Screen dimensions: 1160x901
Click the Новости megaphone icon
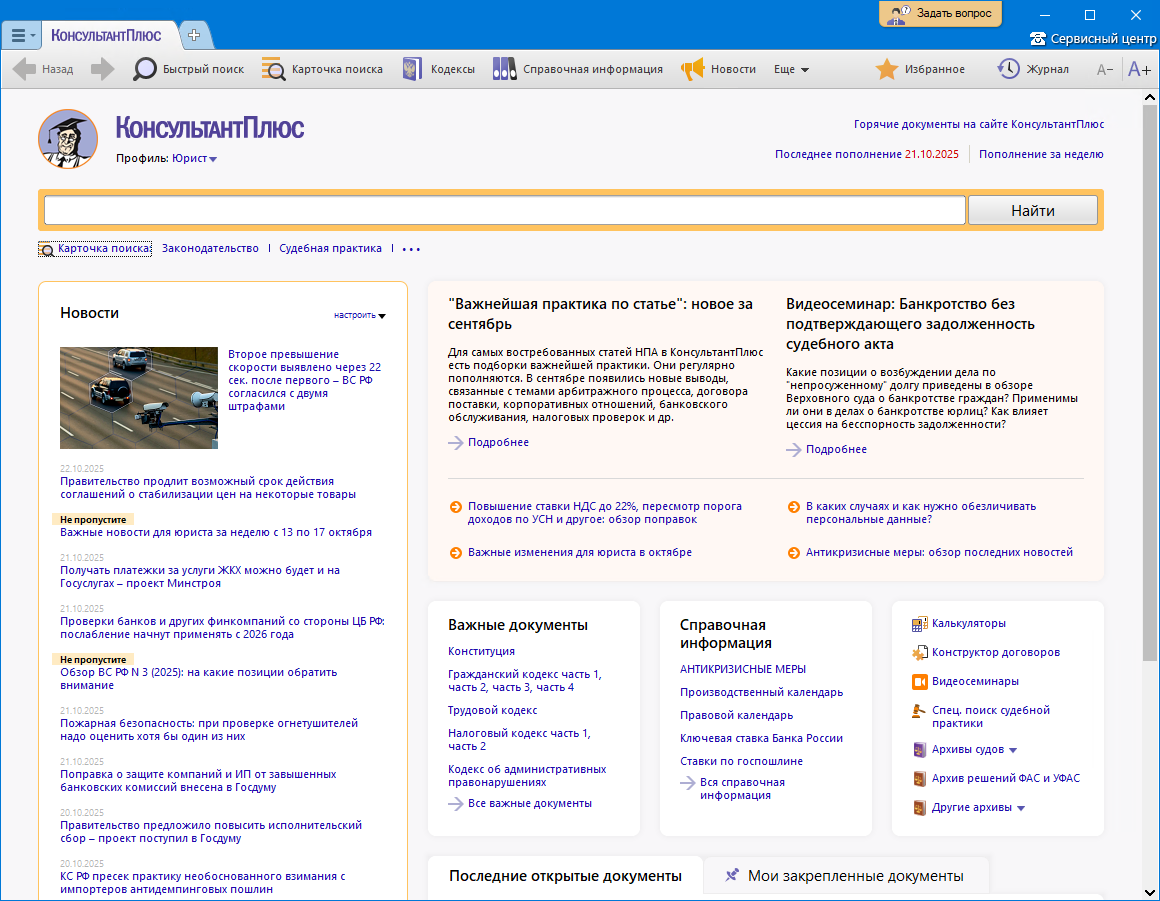click(693, 69)
